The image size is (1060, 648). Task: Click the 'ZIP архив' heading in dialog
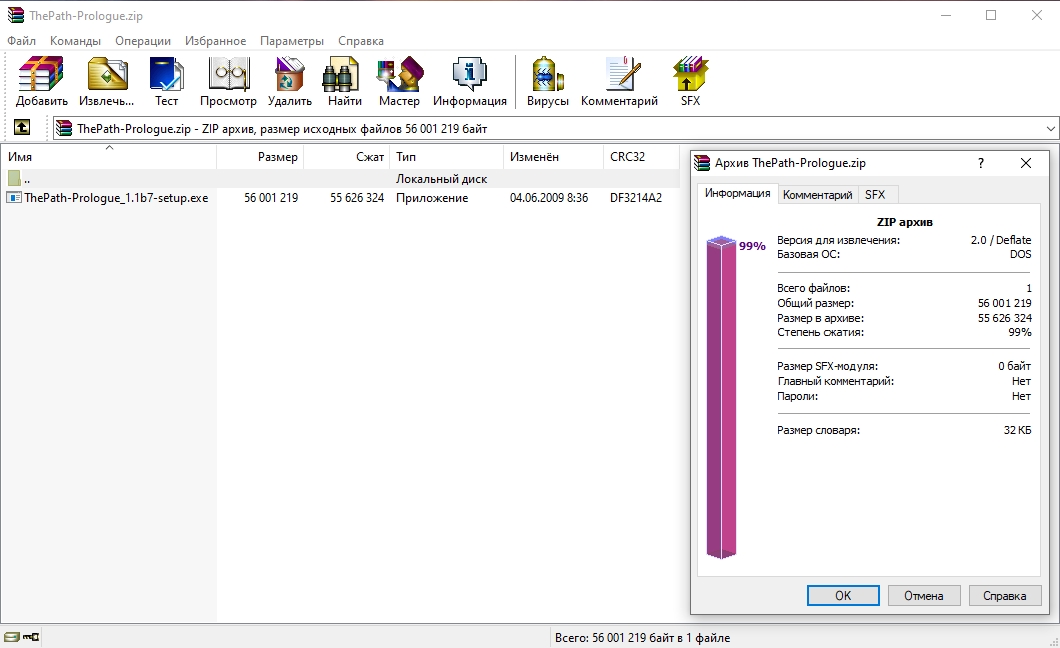click(x=905, y=222)
